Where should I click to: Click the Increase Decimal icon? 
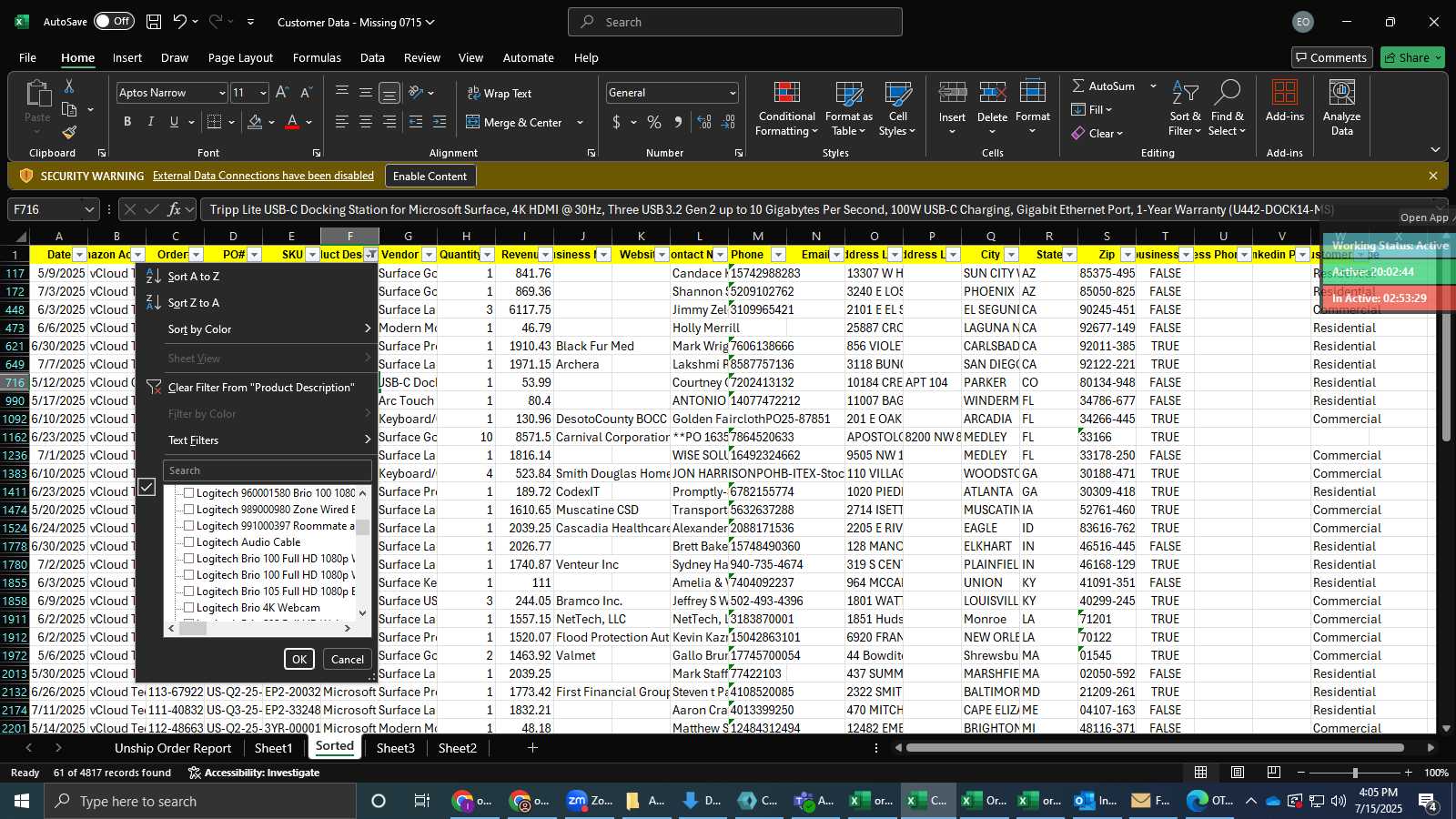click(x=703, y=122)
